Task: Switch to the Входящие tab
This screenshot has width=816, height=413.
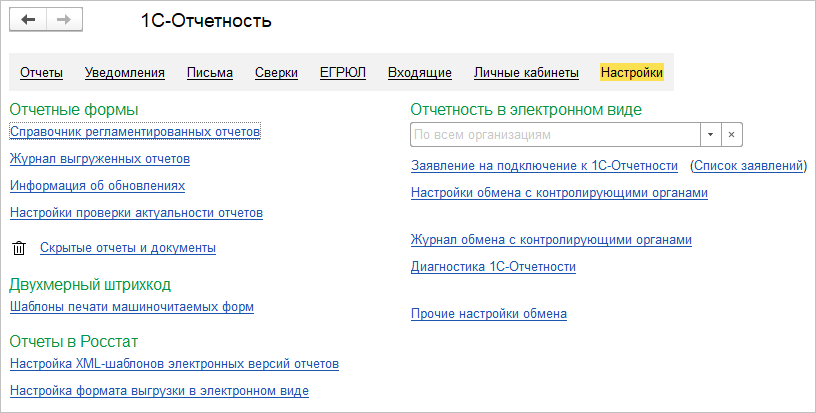Action: pos(420,73)
